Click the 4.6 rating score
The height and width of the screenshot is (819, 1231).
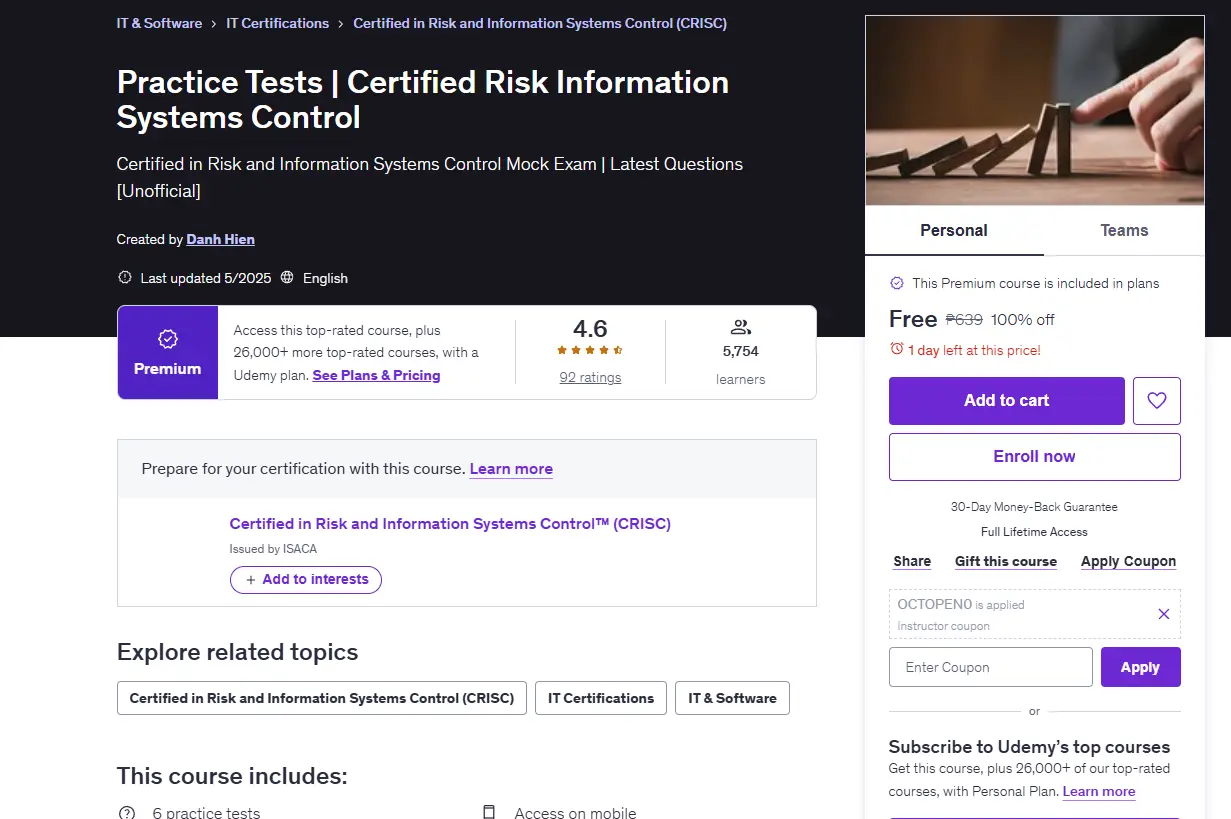tap(590, 328)
